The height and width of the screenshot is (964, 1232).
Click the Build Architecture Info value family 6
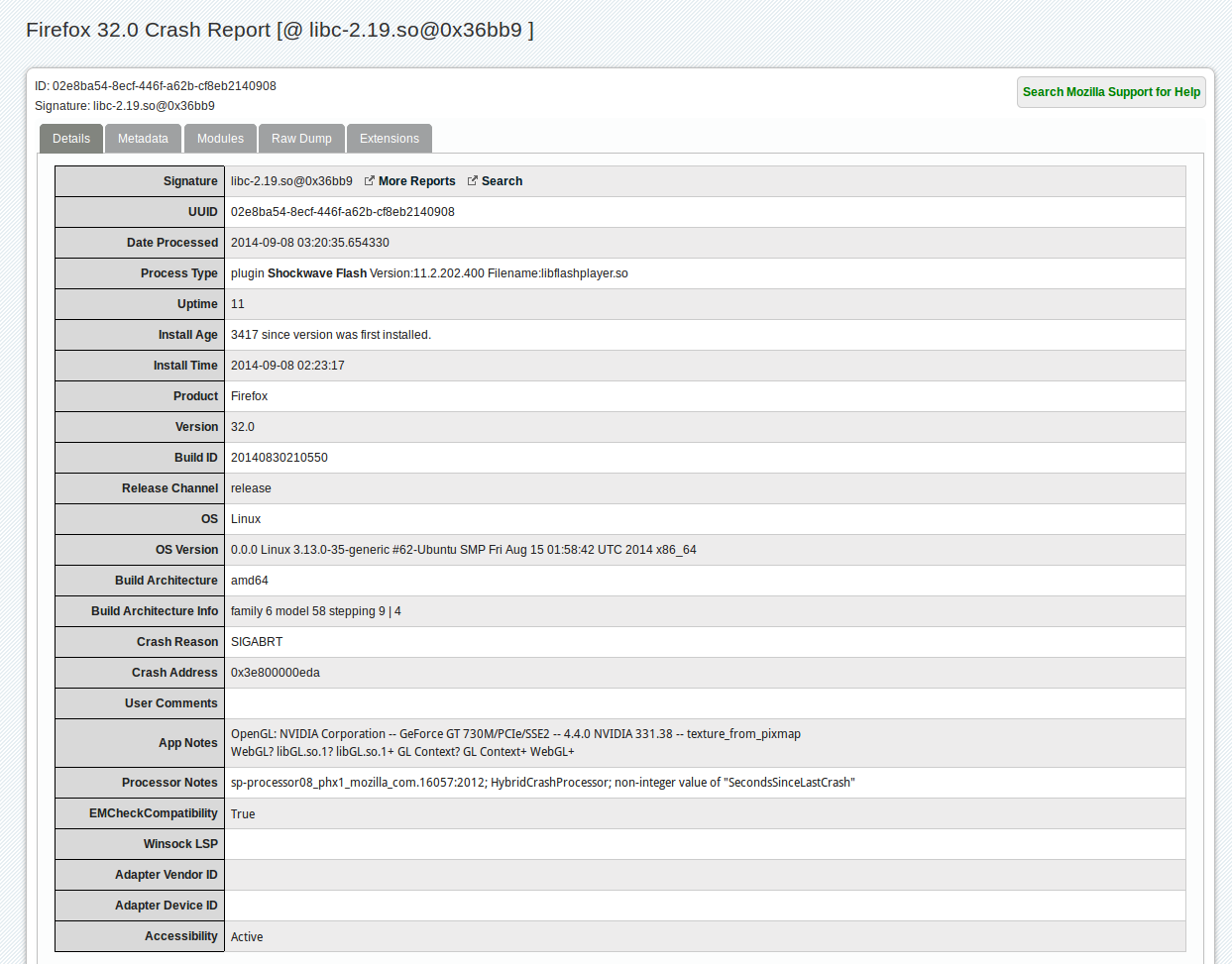click(316, 611)
